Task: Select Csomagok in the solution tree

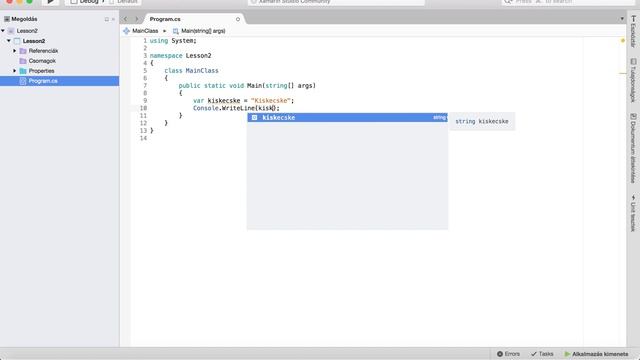Action: (x=42, y=61)
